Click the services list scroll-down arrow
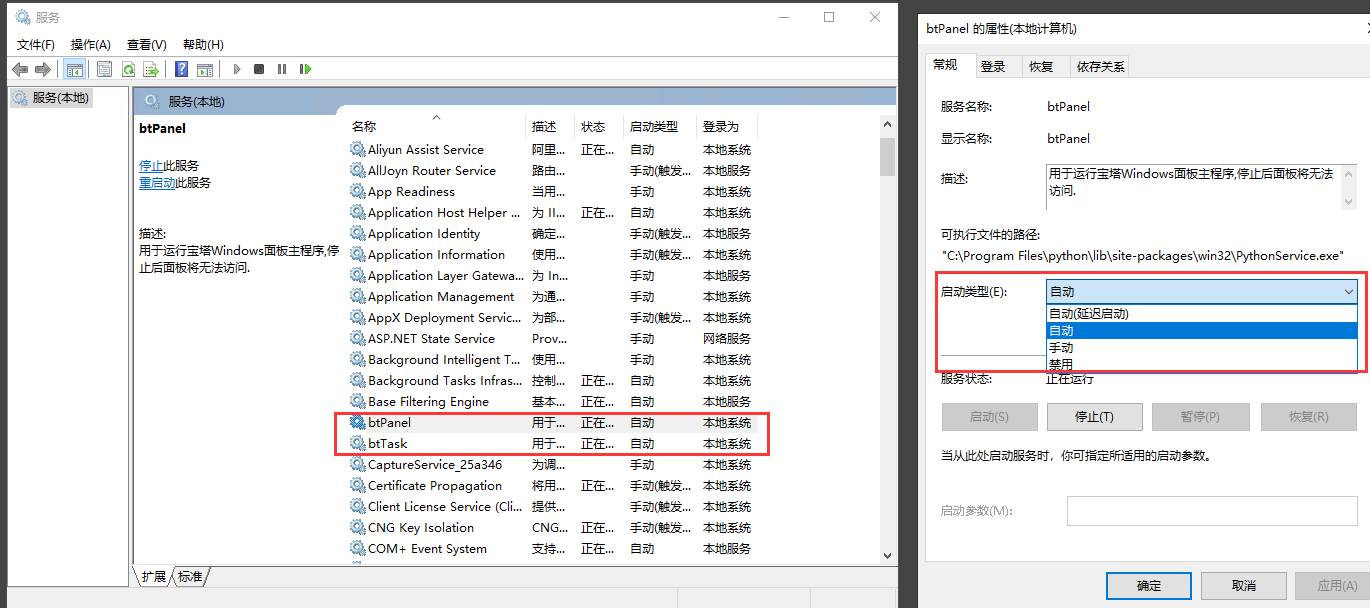The image size is (1370, 608). (x=887, y=555)
